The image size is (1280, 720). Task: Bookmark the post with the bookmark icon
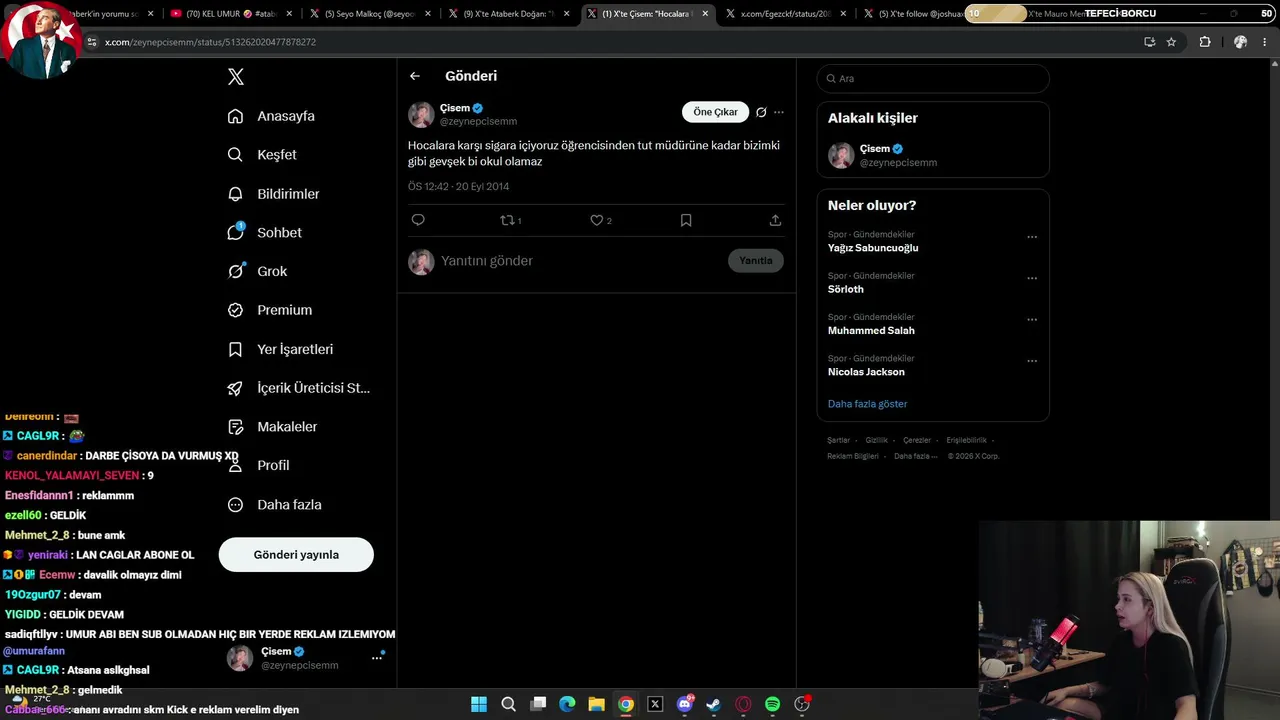point(686,220)
